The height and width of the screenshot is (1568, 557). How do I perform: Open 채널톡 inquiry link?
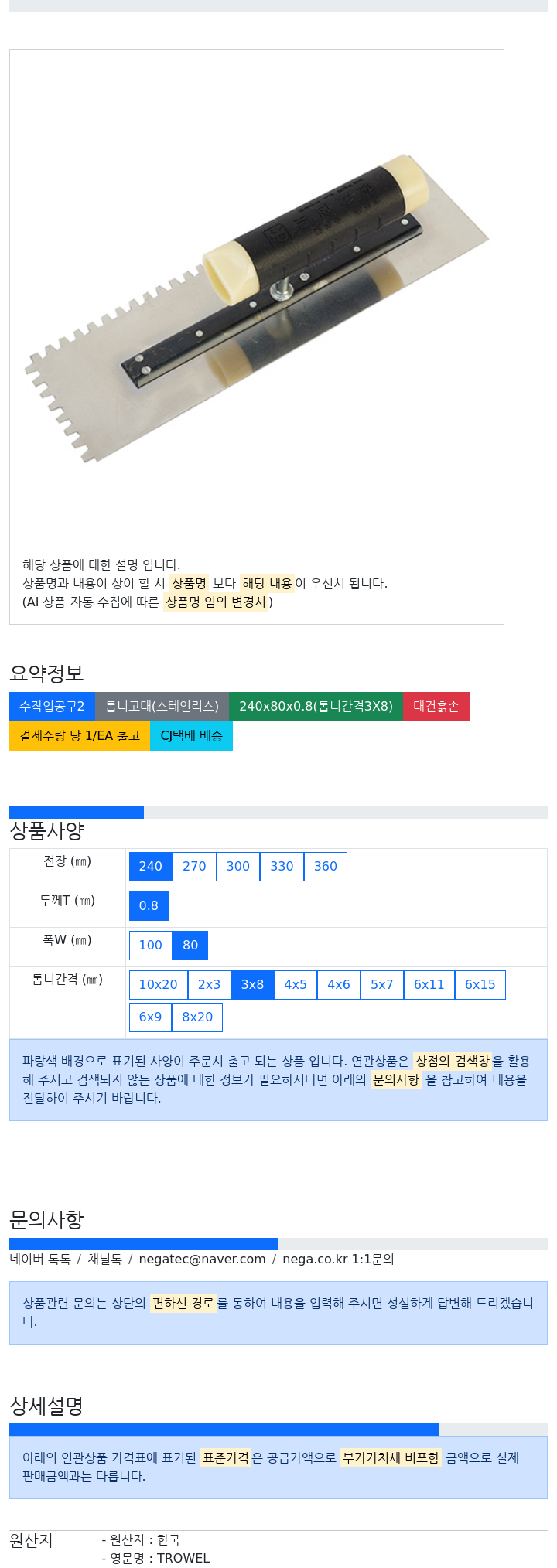(x=105, y=1260)
